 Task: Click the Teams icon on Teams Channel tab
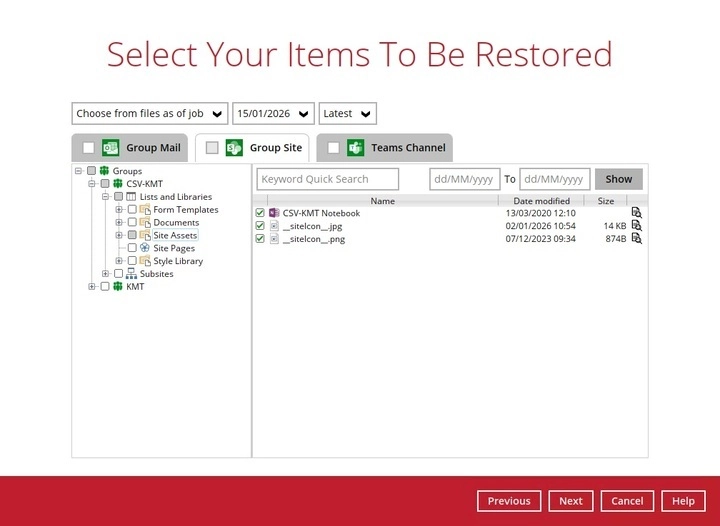(356, 148)
